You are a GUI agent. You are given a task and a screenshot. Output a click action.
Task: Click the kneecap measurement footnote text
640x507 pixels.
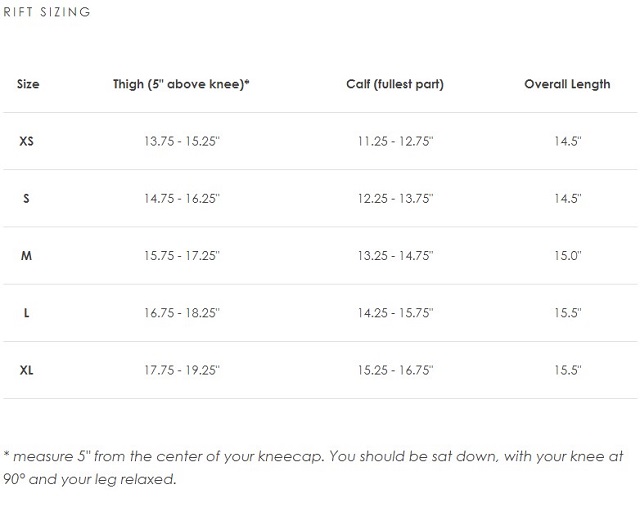[313, 467]
